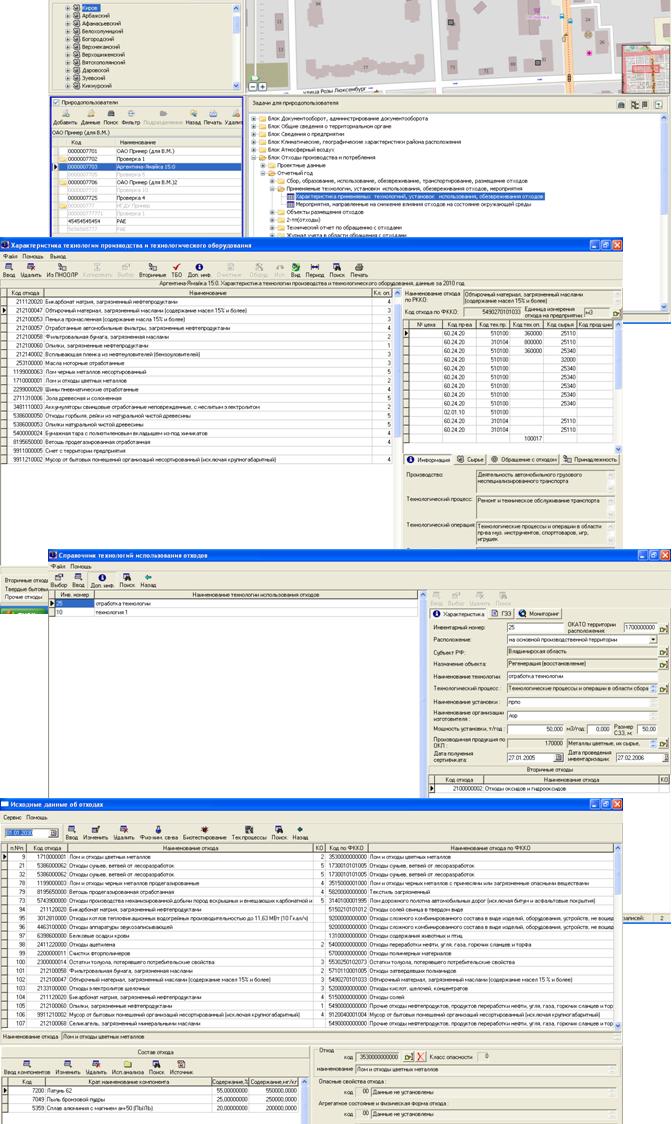Click the Из ПНООЛР toolbar button
This screenshot has height=1124, width=672.
click(63, 269)
